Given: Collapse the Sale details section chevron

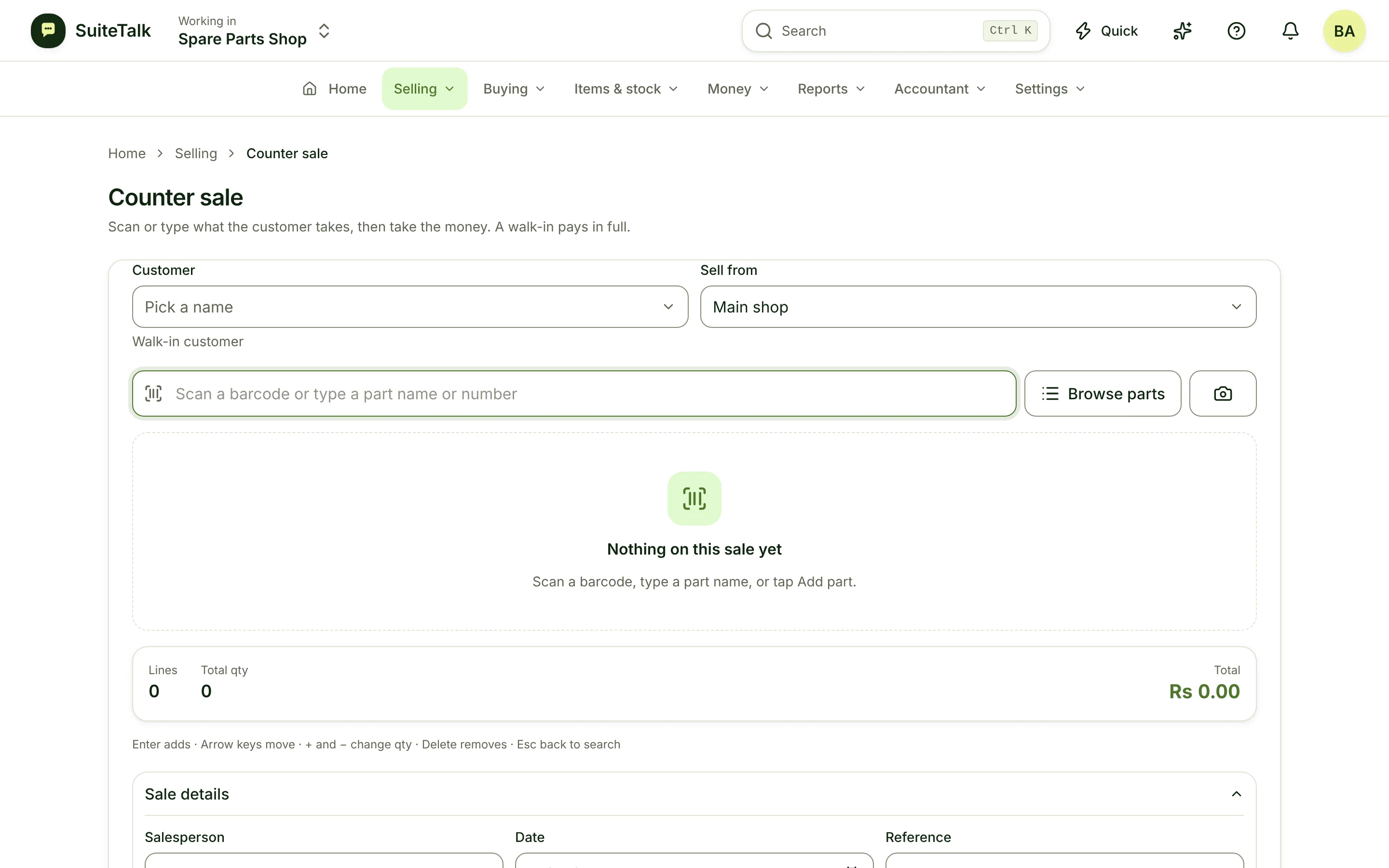Looking at the screenshot, I should click(x=1236, y=794).
